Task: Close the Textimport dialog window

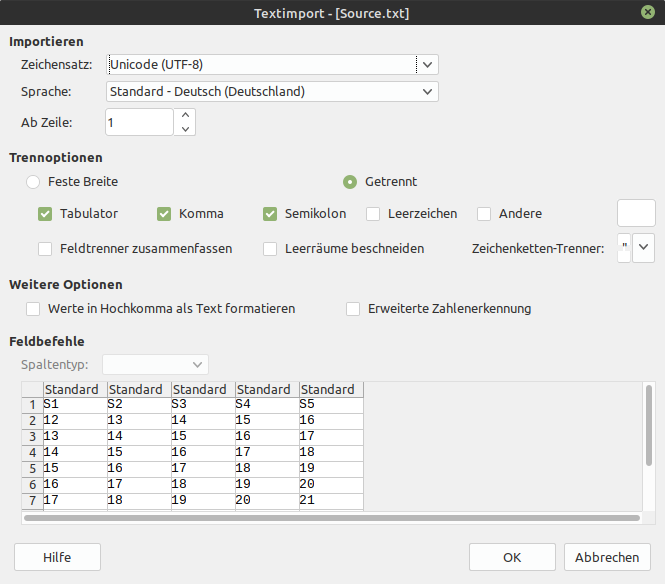Action: click(x=648, y=12)
